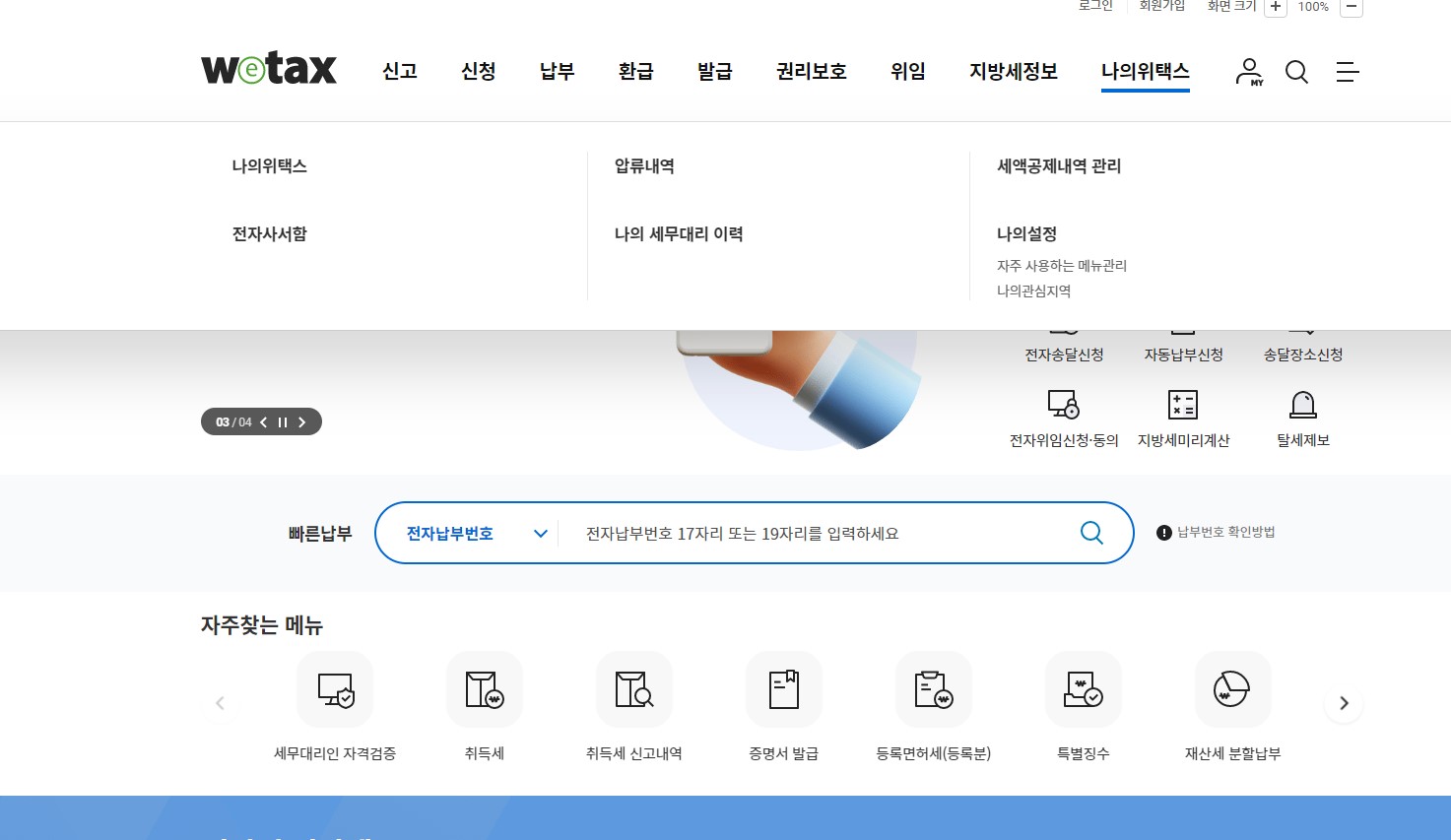Image resolution: width=1451 pixels, height=840 pixels.
Task: Launch 지방세미리계산 calculator icon
Action: click(x=1183, y=405)
